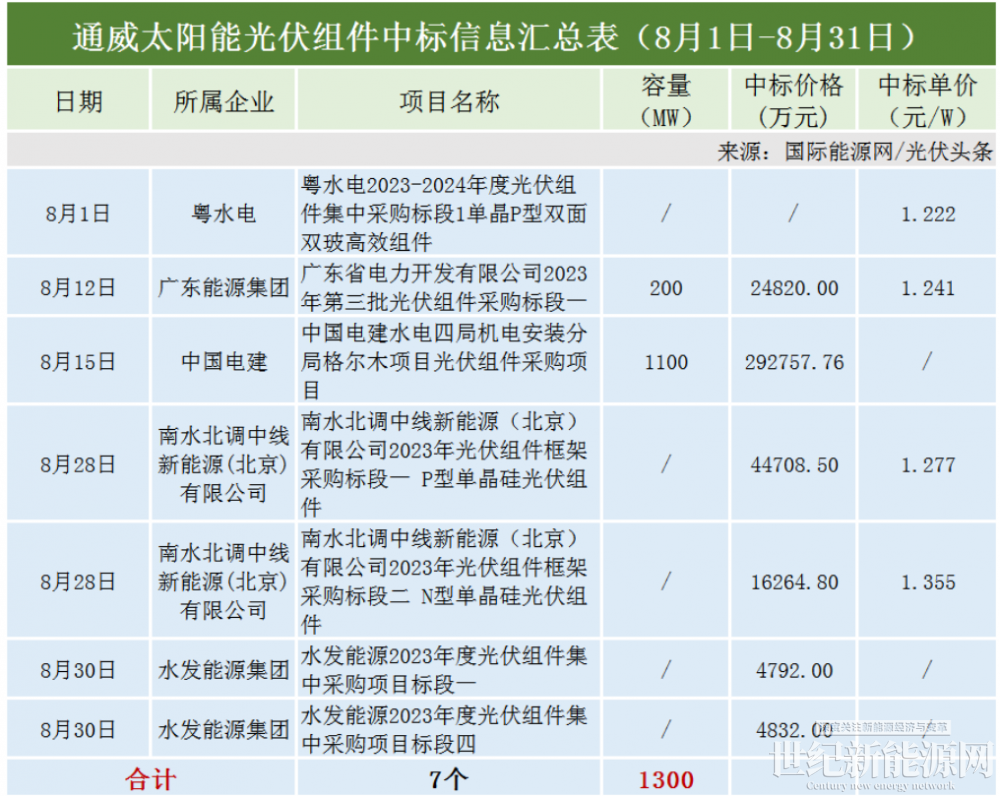Click the unit price 1.222
Screen dimensions: 1000x796
click(928, 214)
